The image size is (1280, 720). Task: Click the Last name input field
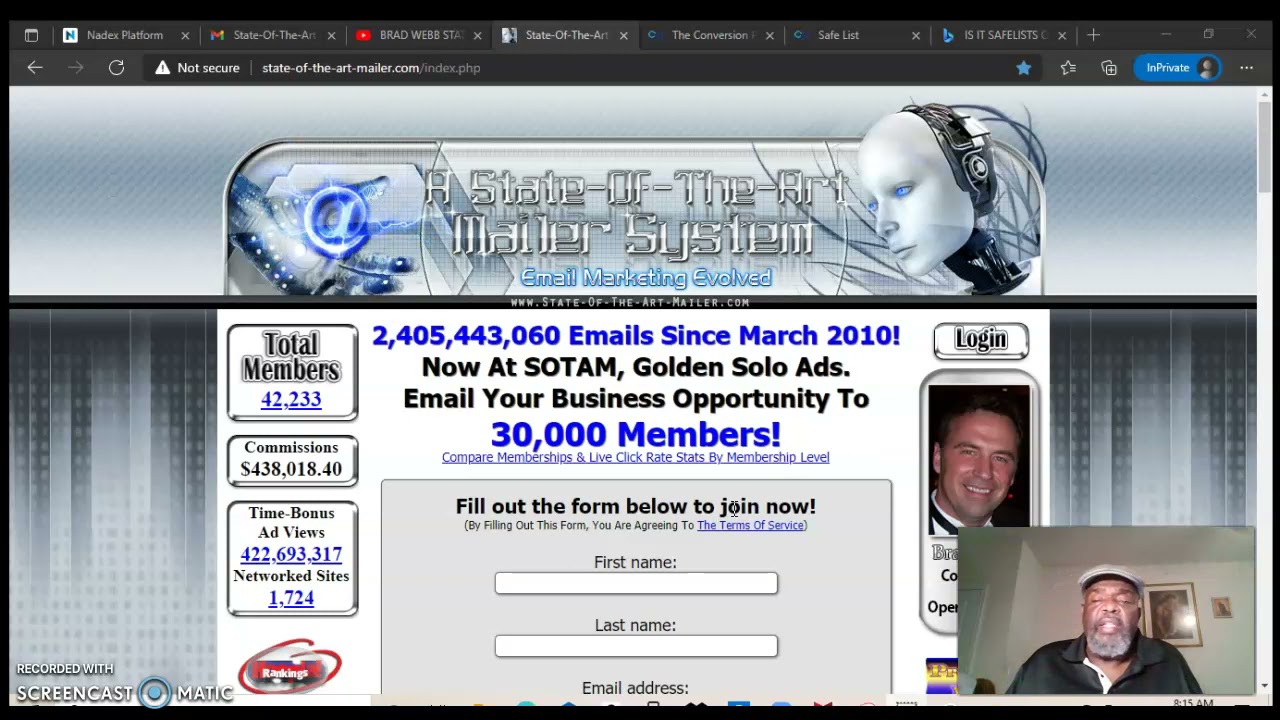[x=636, y=646]
